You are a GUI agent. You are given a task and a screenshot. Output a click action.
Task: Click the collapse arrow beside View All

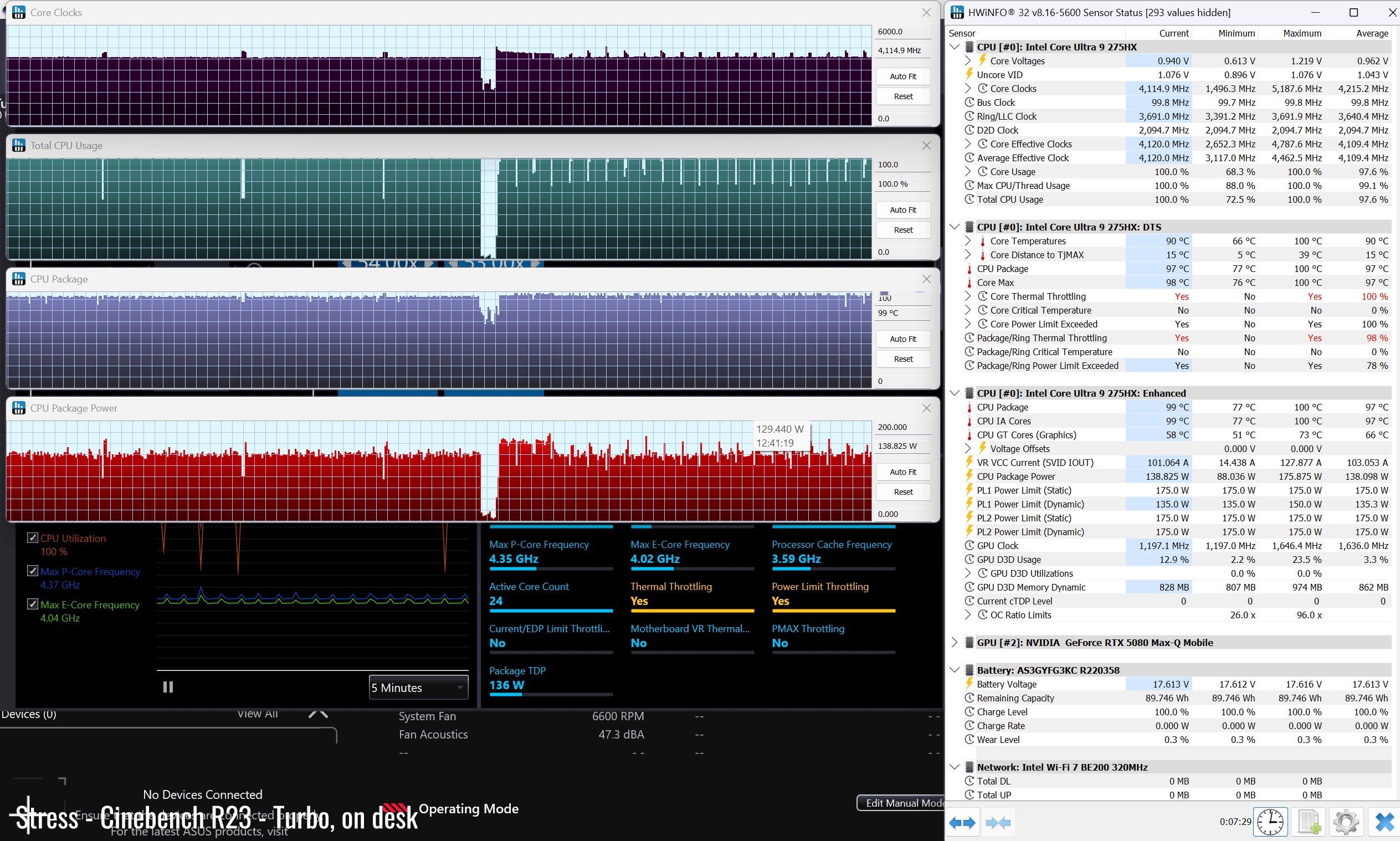click(318, 714)
